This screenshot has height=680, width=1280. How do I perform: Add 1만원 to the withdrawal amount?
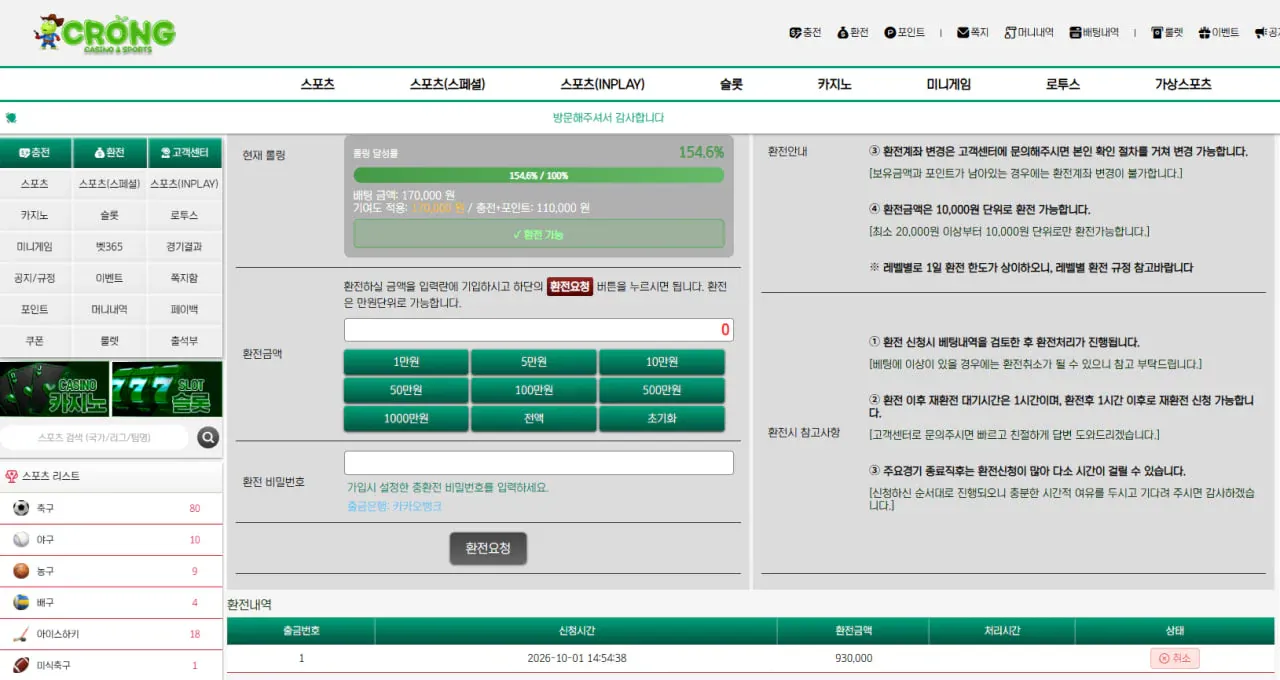pyautogui.click(x=406, y=362)
